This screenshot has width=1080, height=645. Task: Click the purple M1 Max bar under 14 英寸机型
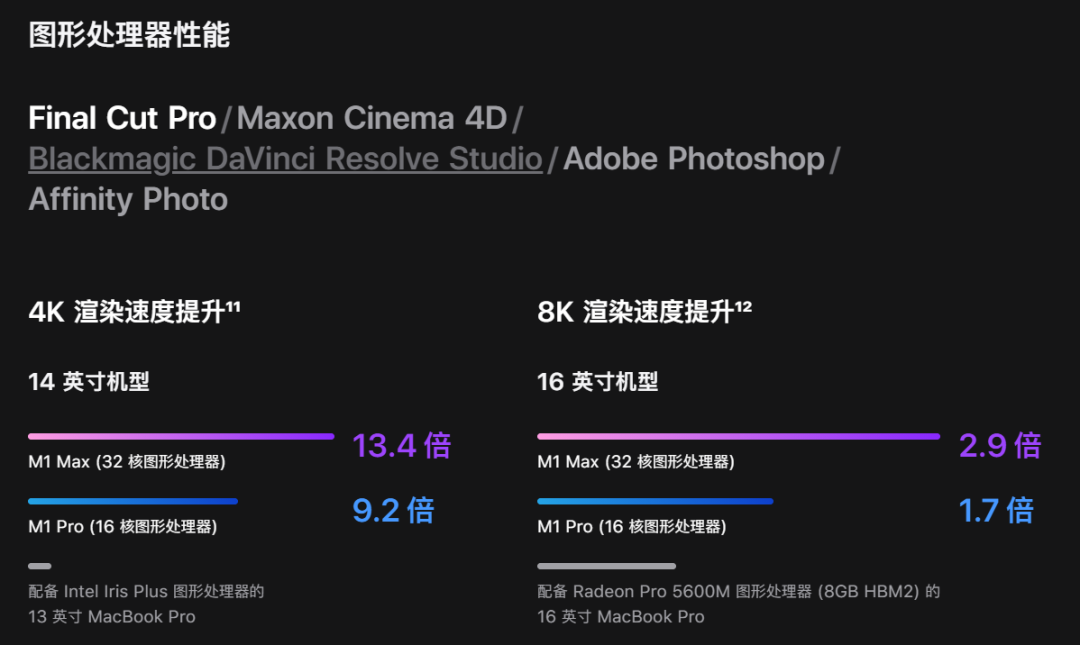click(x=181, y=436)
